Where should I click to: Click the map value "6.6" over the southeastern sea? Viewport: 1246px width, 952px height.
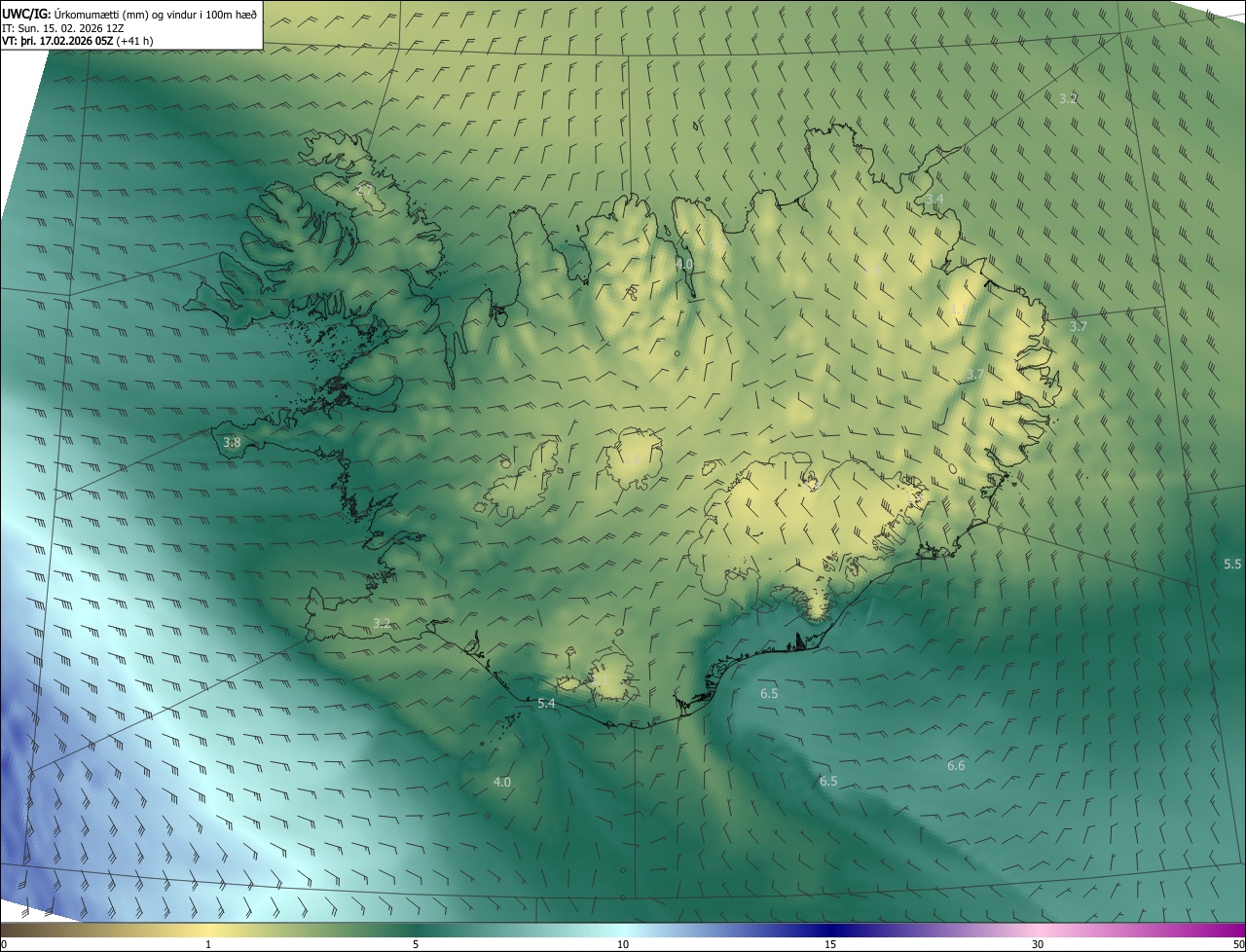956,765
